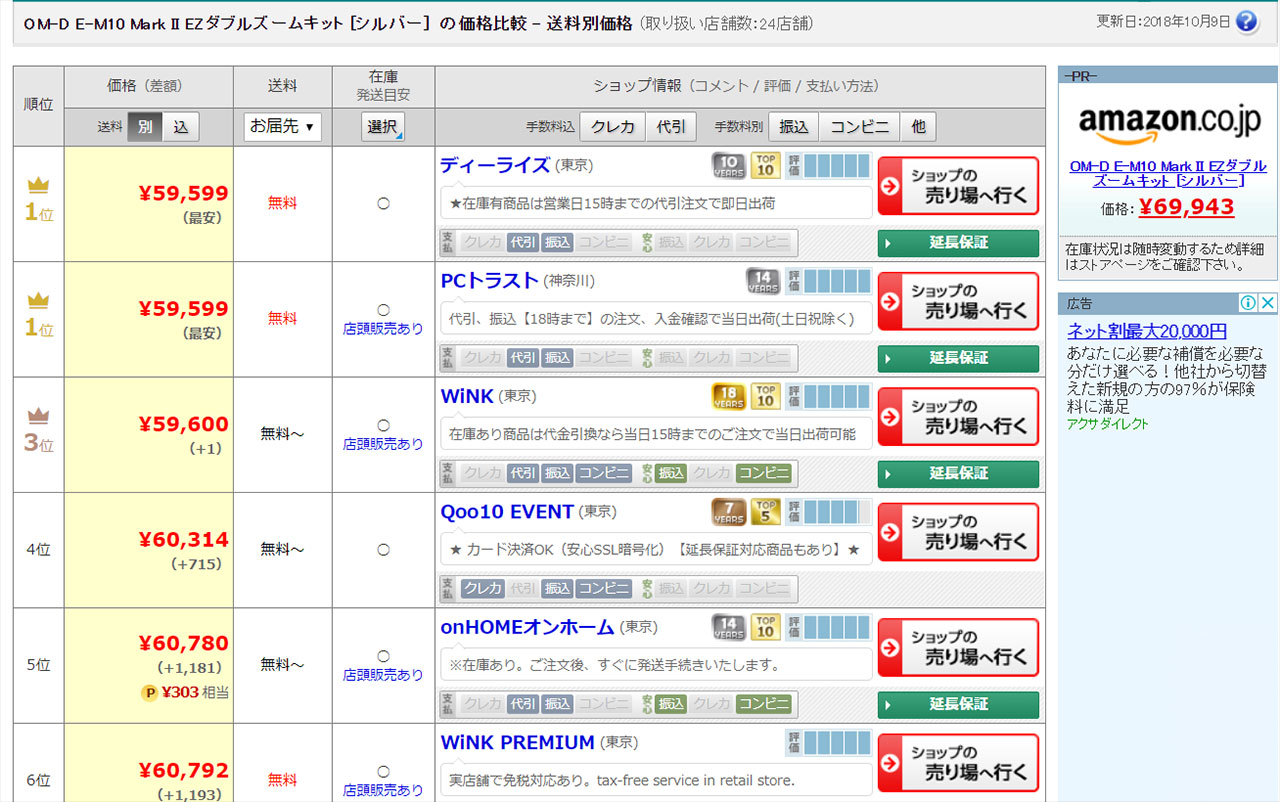Go to WiNK PREMIUM shop sales page
Screen dimensions: 1280x802
[958, 763]
